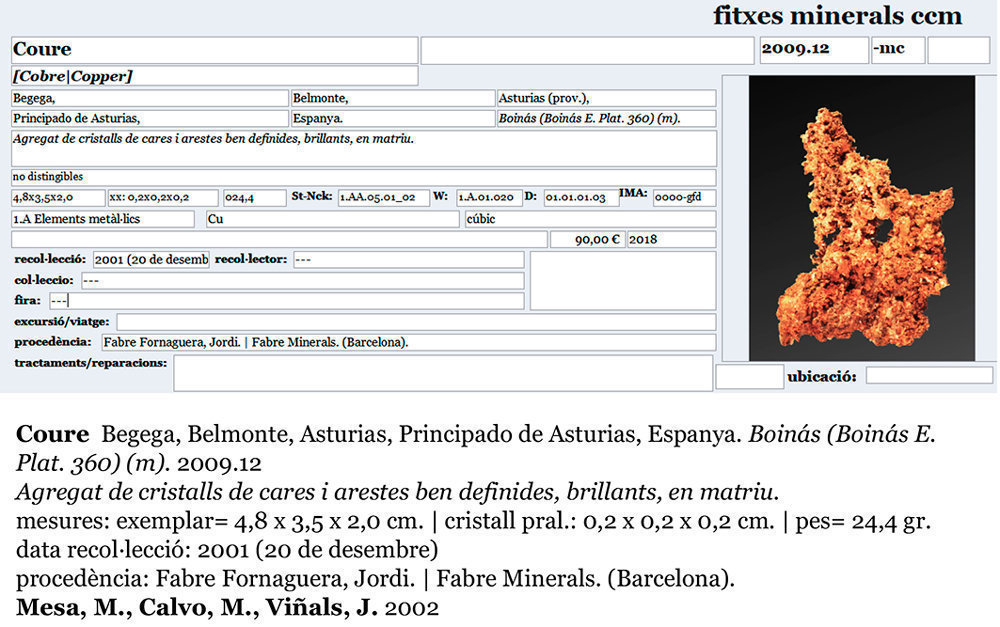Click the fira field
Screen dimensions: 1000x627
point(287,300)
